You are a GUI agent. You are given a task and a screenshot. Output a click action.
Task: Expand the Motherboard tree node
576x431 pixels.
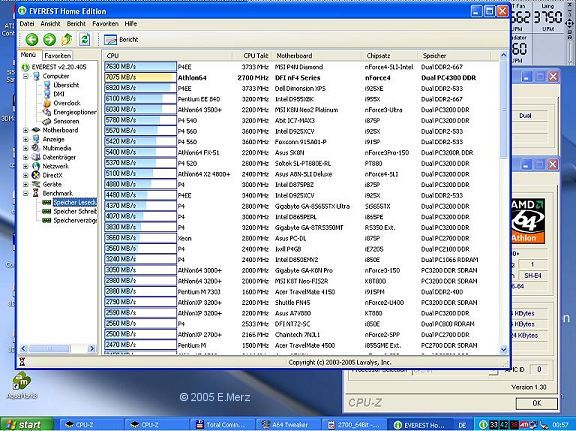click(26, 130)
